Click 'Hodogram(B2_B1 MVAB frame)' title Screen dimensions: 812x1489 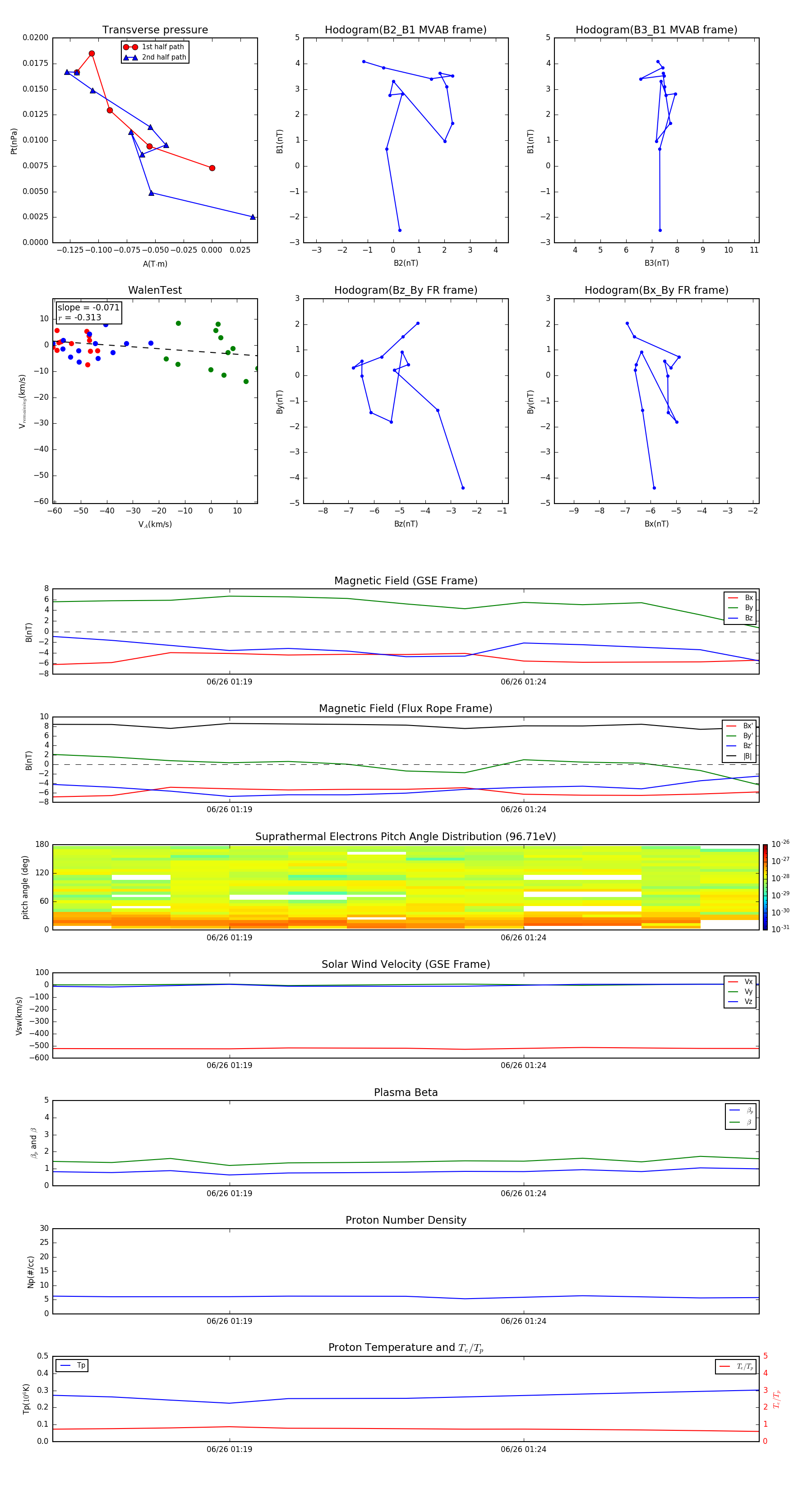[x=406, y=30]
